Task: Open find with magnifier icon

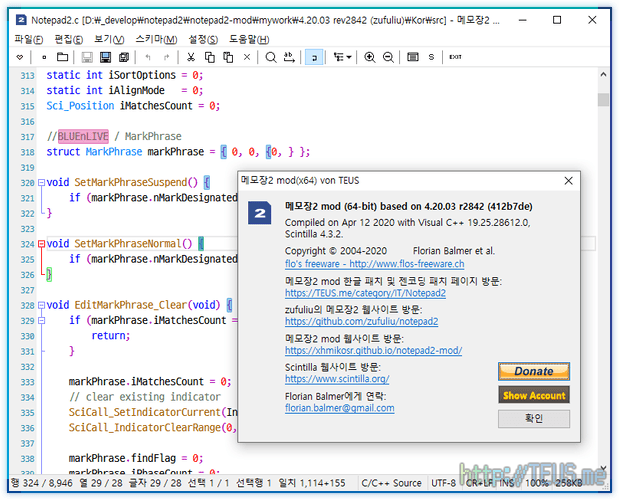Action: click(271, 57)
